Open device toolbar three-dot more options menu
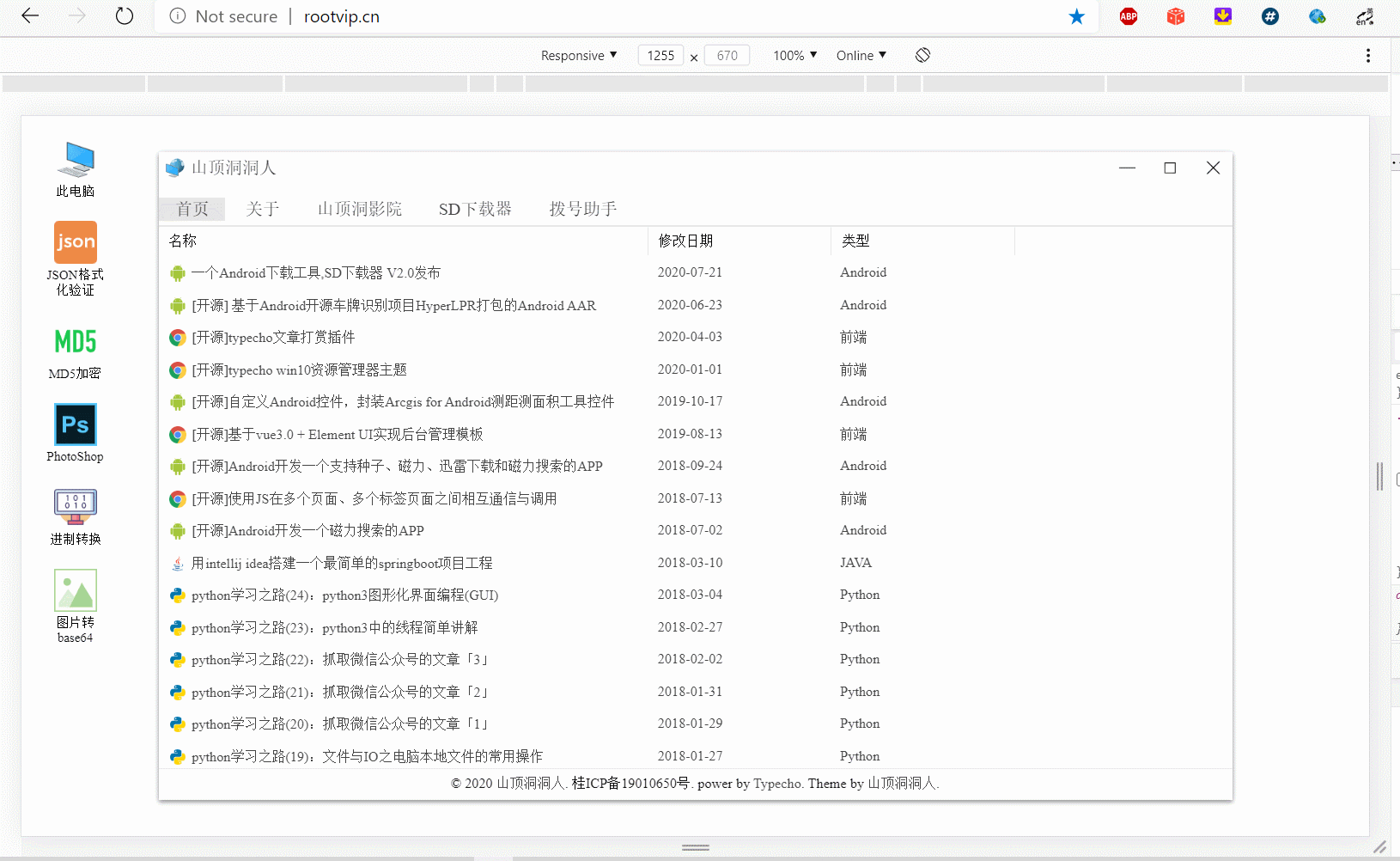 [1368, 55]
